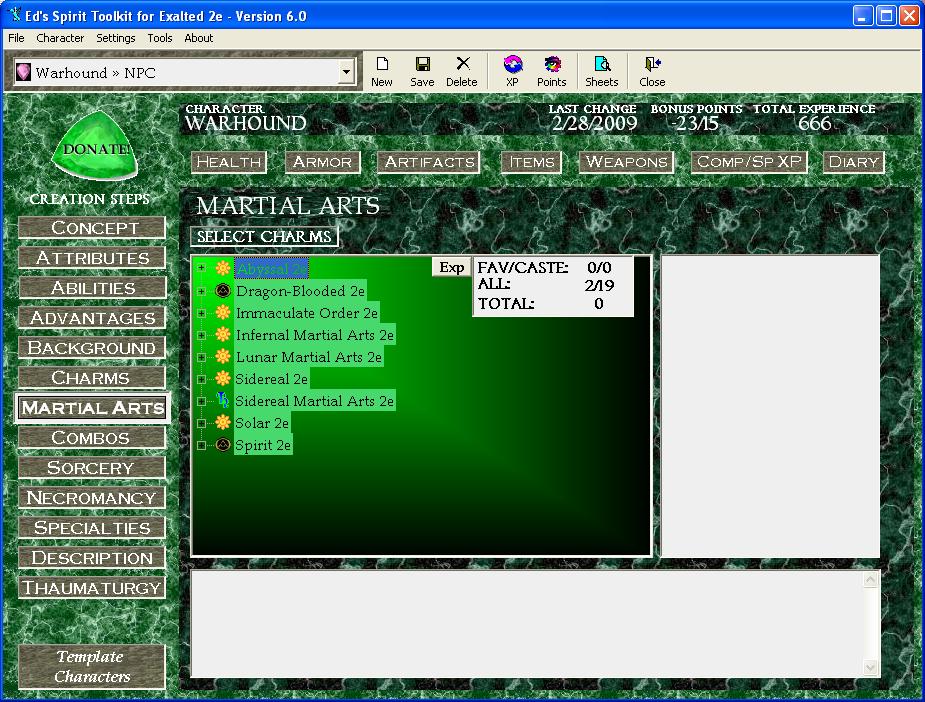Expand the Lunar Martial Arts 2e node
The width and height of the screenshot is (925, 702).
(x=201, y=357)
